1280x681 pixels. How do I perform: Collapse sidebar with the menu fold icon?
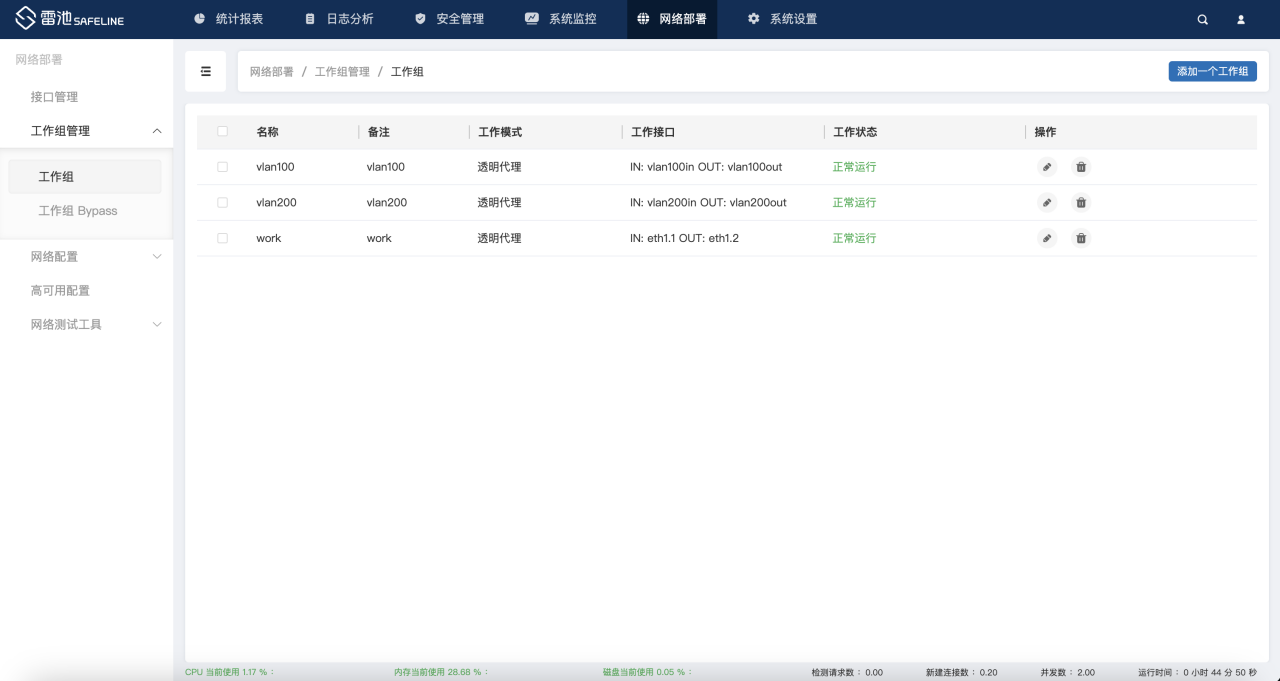point(206,72)
